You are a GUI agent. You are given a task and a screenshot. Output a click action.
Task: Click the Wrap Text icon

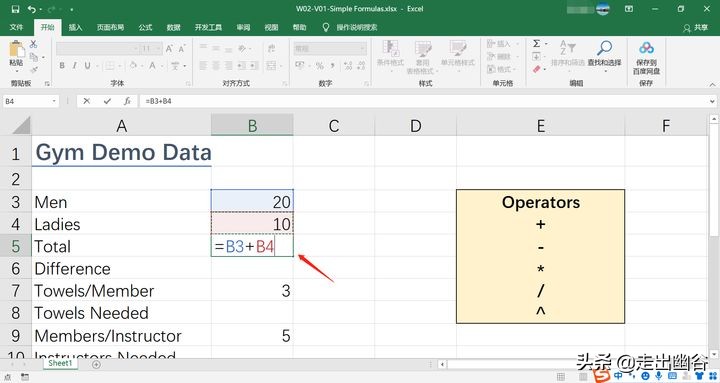point(271,48)
